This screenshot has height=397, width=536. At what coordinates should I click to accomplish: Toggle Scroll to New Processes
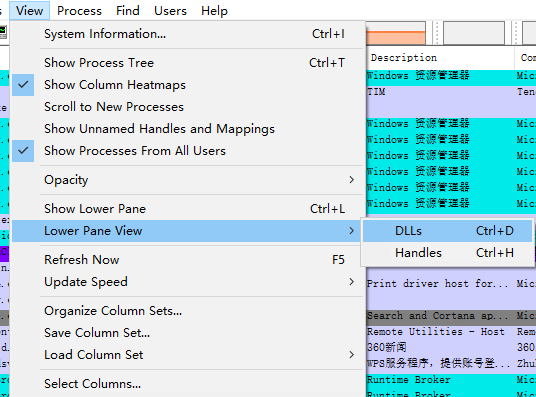point(187,107)
